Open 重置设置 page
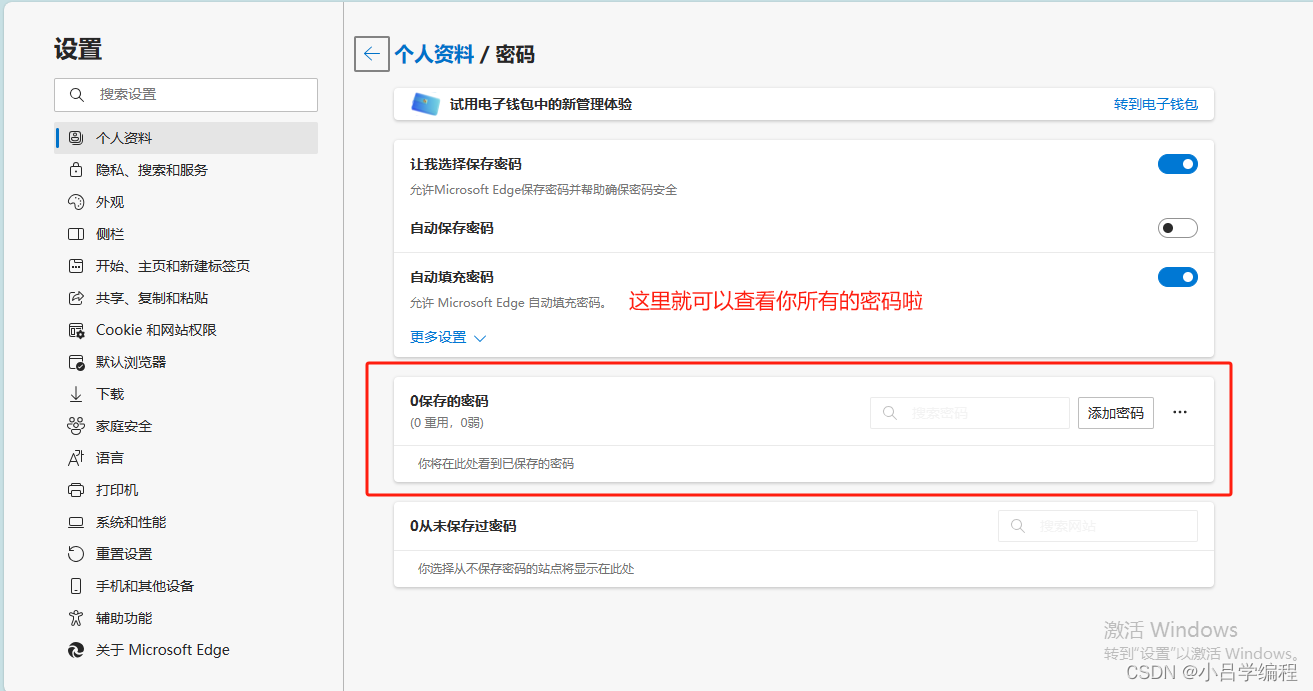1313x691 pixels. [x=187, y=554]
